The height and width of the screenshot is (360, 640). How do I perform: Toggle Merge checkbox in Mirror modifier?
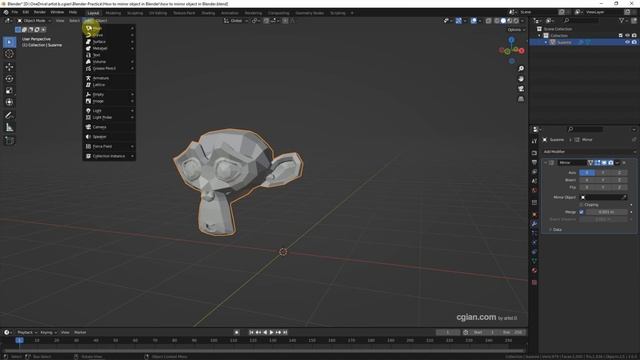[x=581, y=212]
